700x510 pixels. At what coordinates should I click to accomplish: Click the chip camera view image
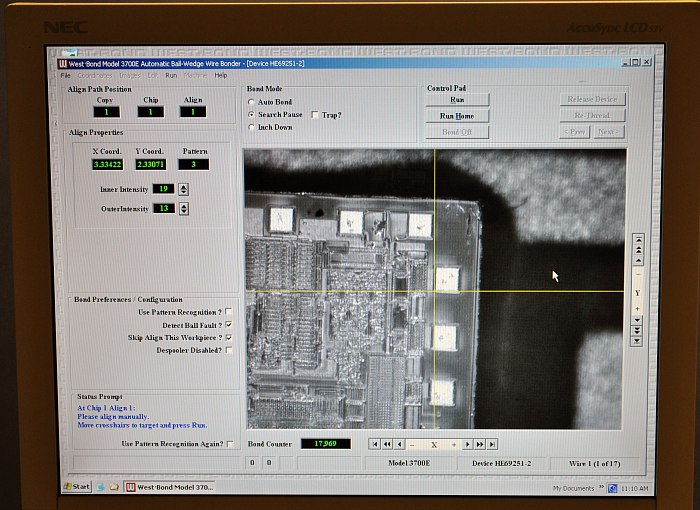pyautogui.click(x=434, y=289)
